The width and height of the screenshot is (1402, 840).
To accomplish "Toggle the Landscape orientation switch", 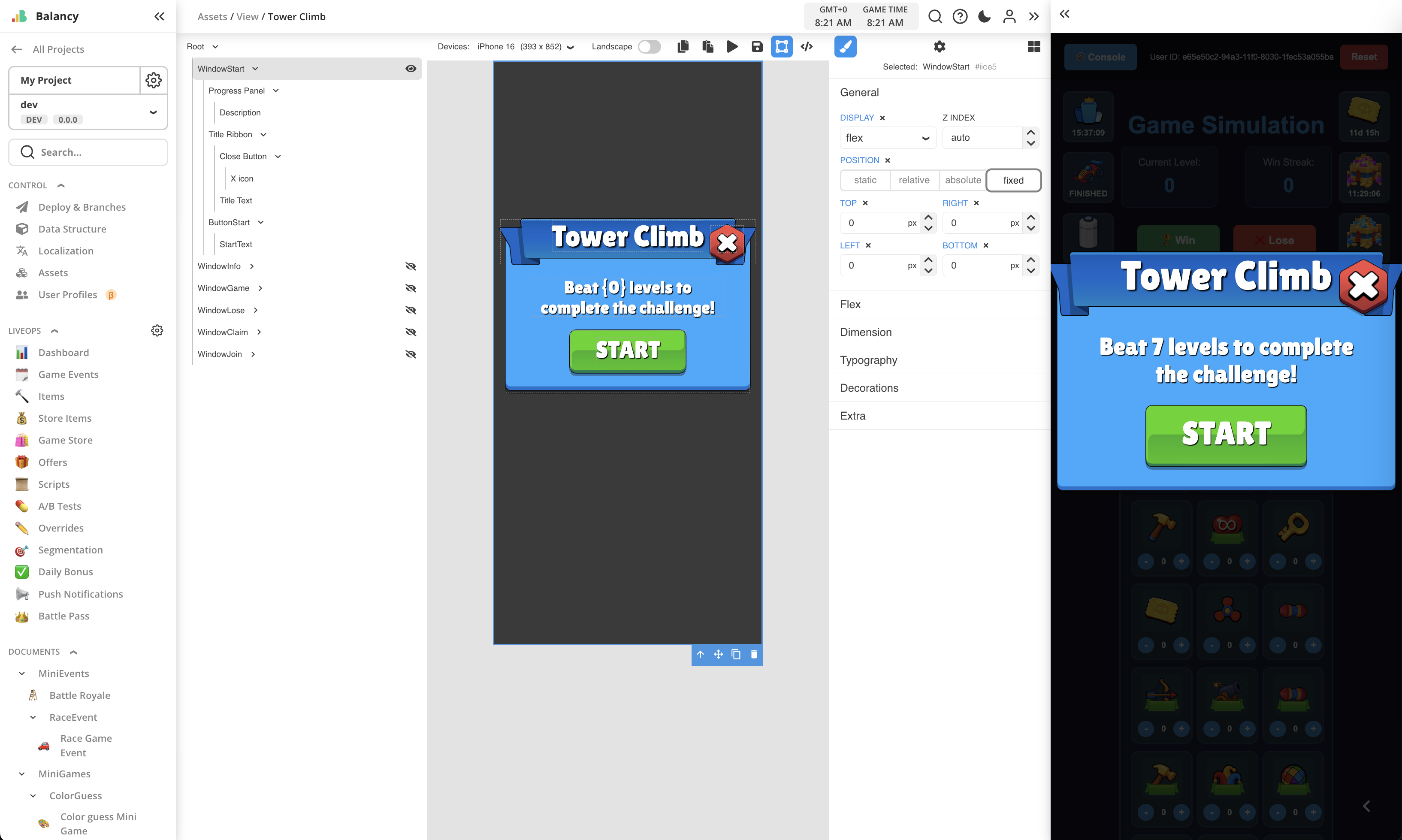I will pyautogui.click(x=649, y=46).
